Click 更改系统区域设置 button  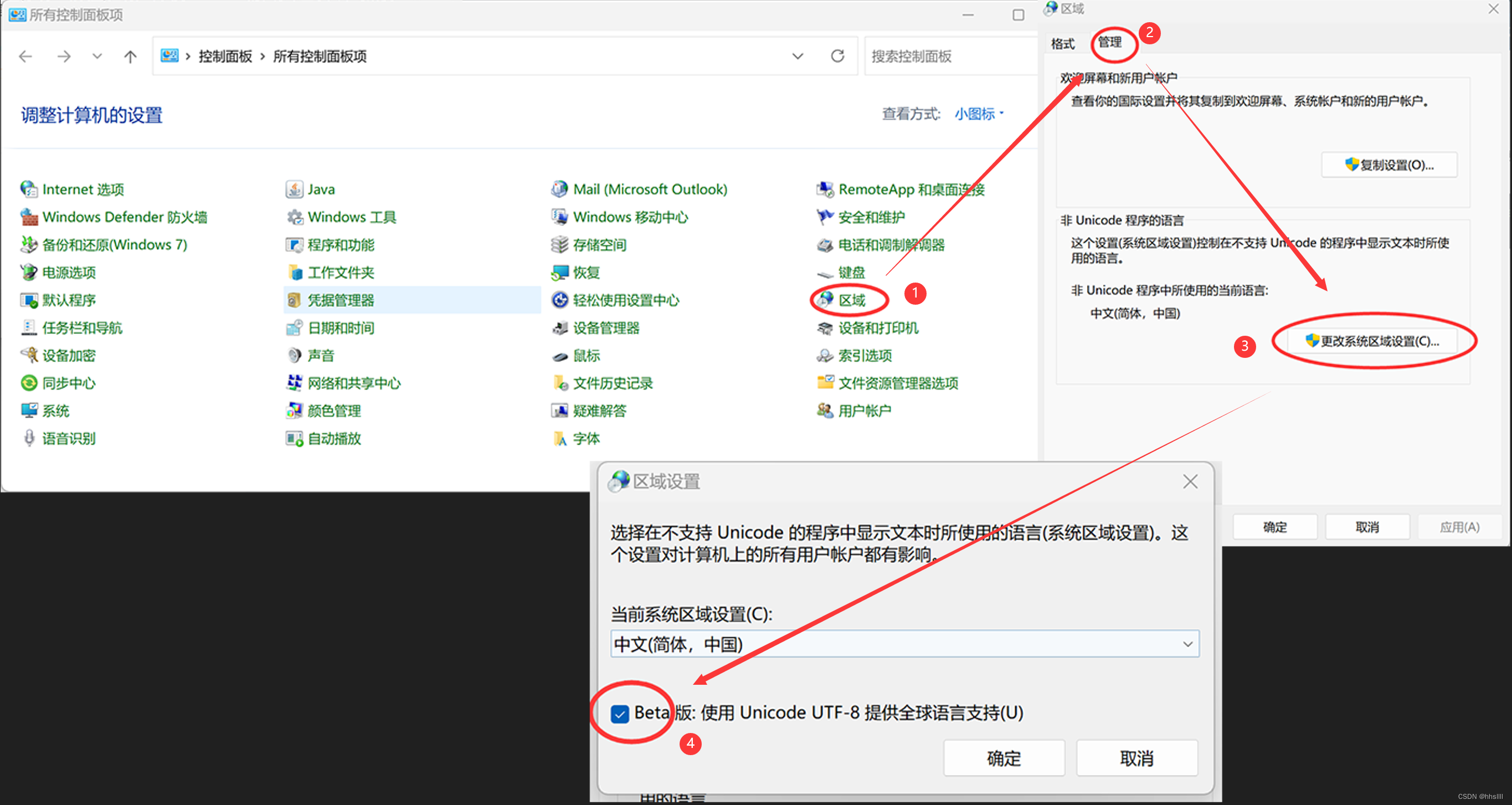1372,341
